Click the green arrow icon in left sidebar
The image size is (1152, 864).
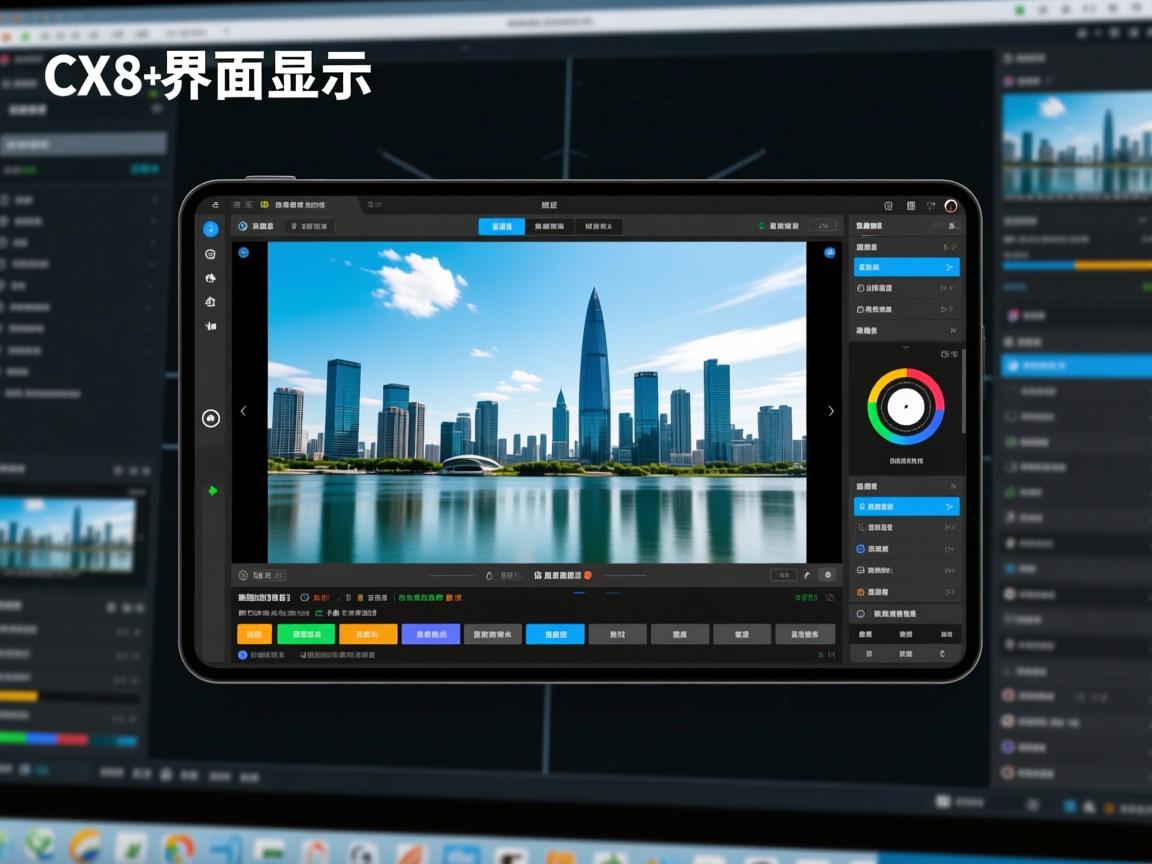211,491
